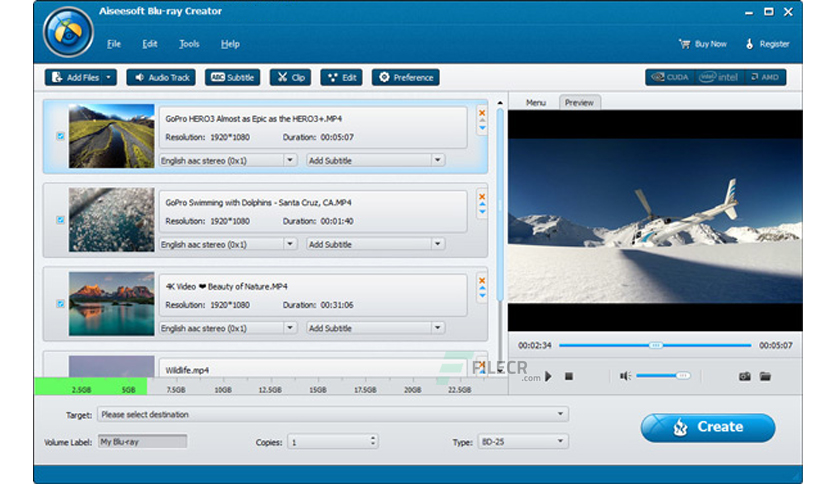
Task: Expand audio track dropdown for Beauty of Nature
Action: [x=290, y=327]
